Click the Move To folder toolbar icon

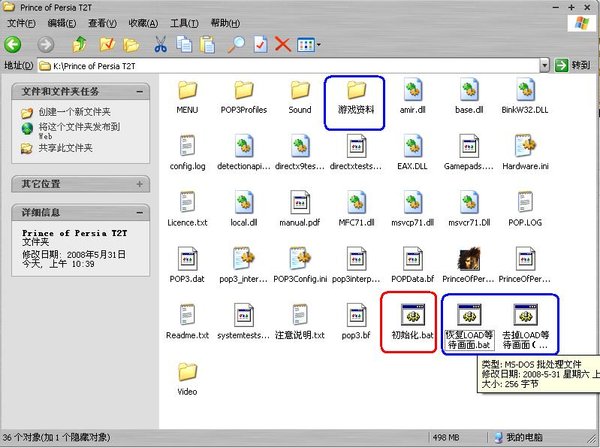[107, 44]
